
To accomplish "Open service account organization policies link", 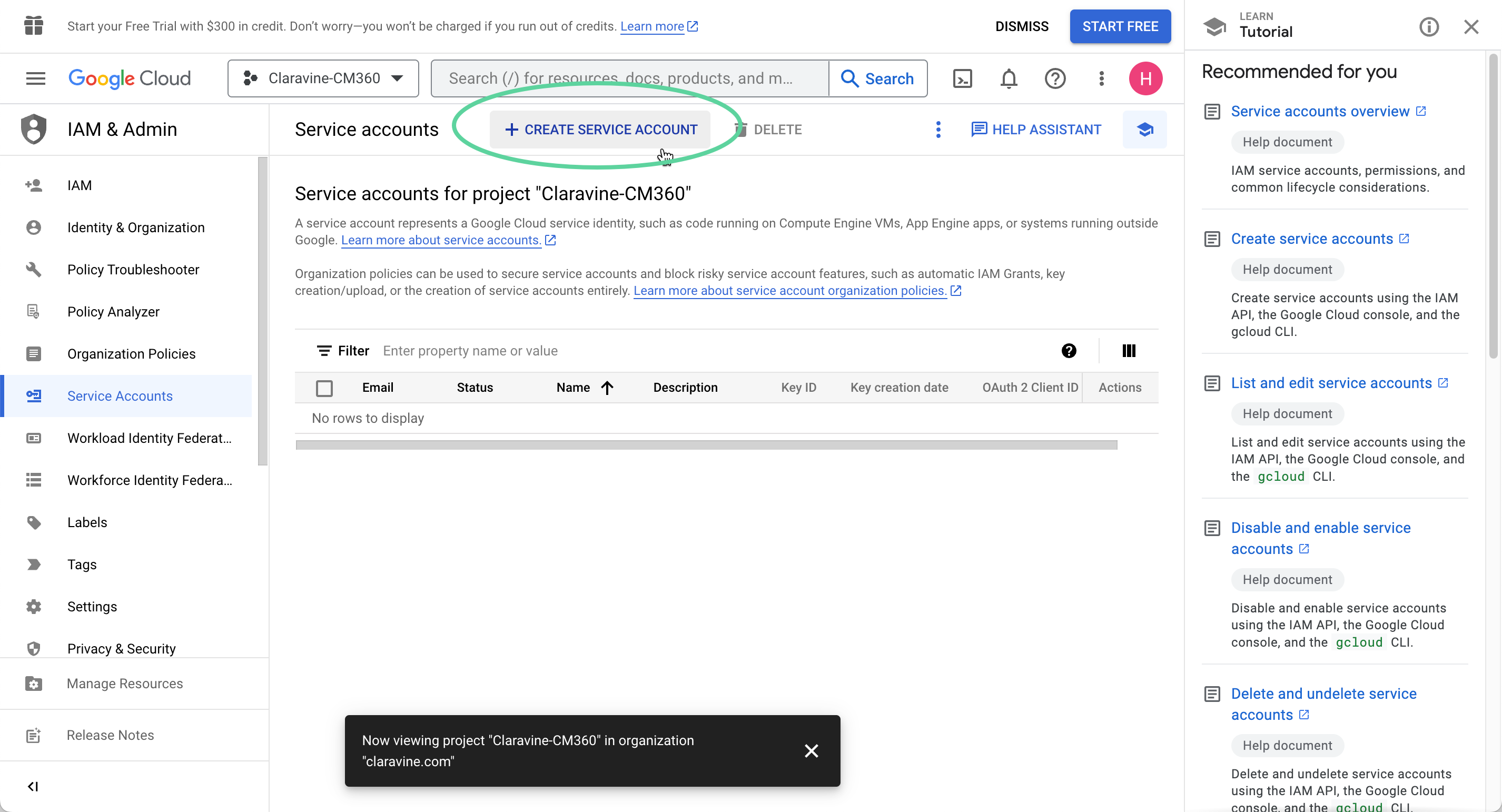I will point(797,291).
